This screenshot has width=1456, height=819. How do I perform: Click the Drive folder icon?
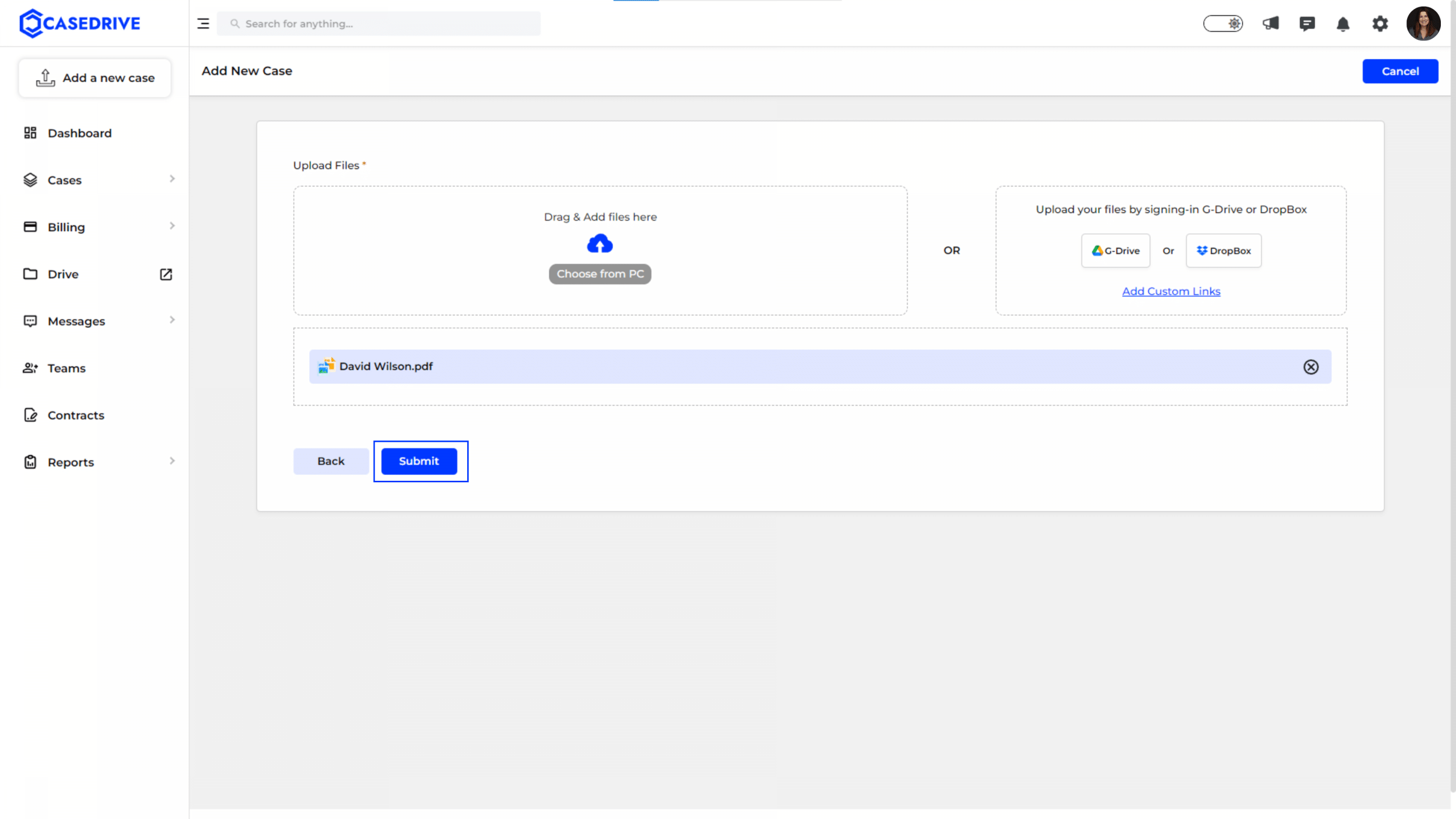coord(30,274)
